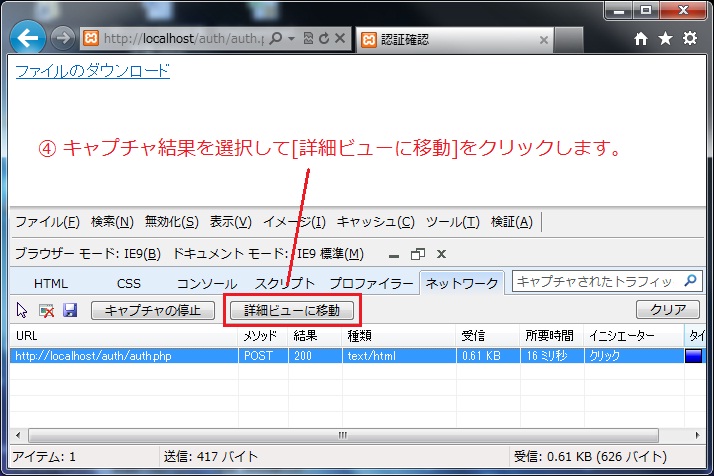Image resolution: width=714 pixels, height=476 pixels.
Task: Go to Home page icon
Action: 641,39
